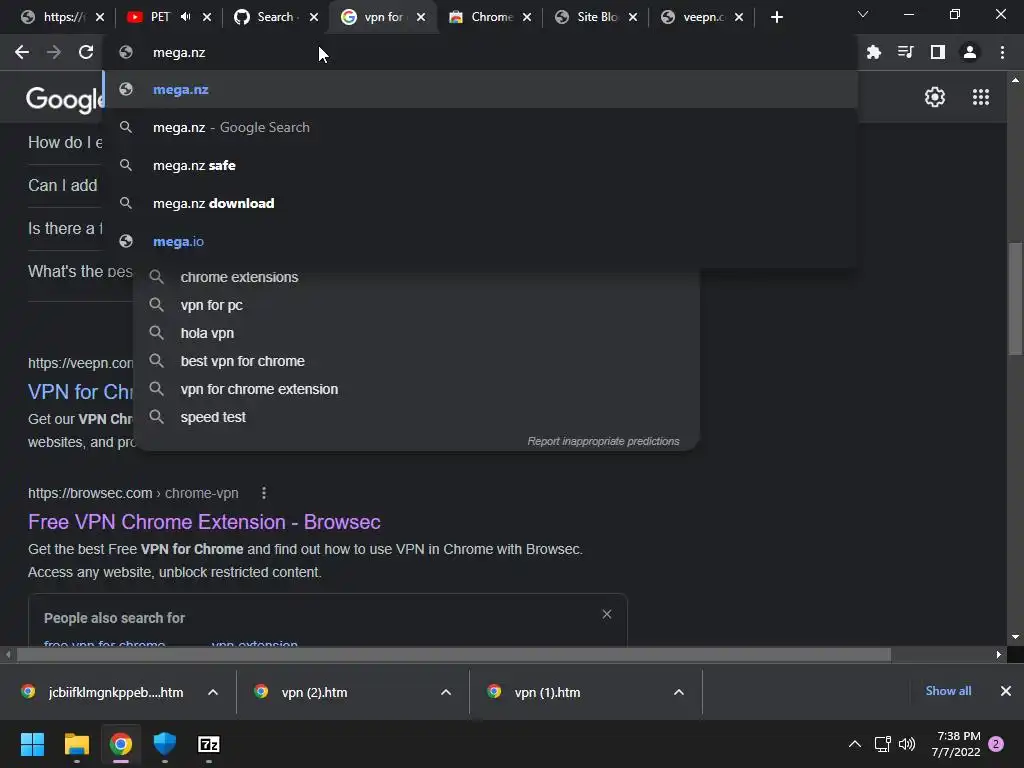Toggle the Chrome side panel
The height and width of the screenshot is (768, 1024).
(938, 52)
